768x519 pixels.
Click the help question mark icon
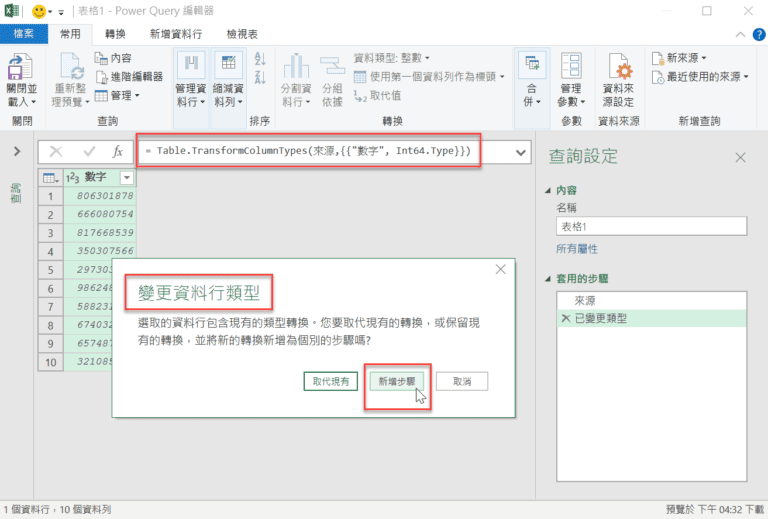[x=755, y=34]
